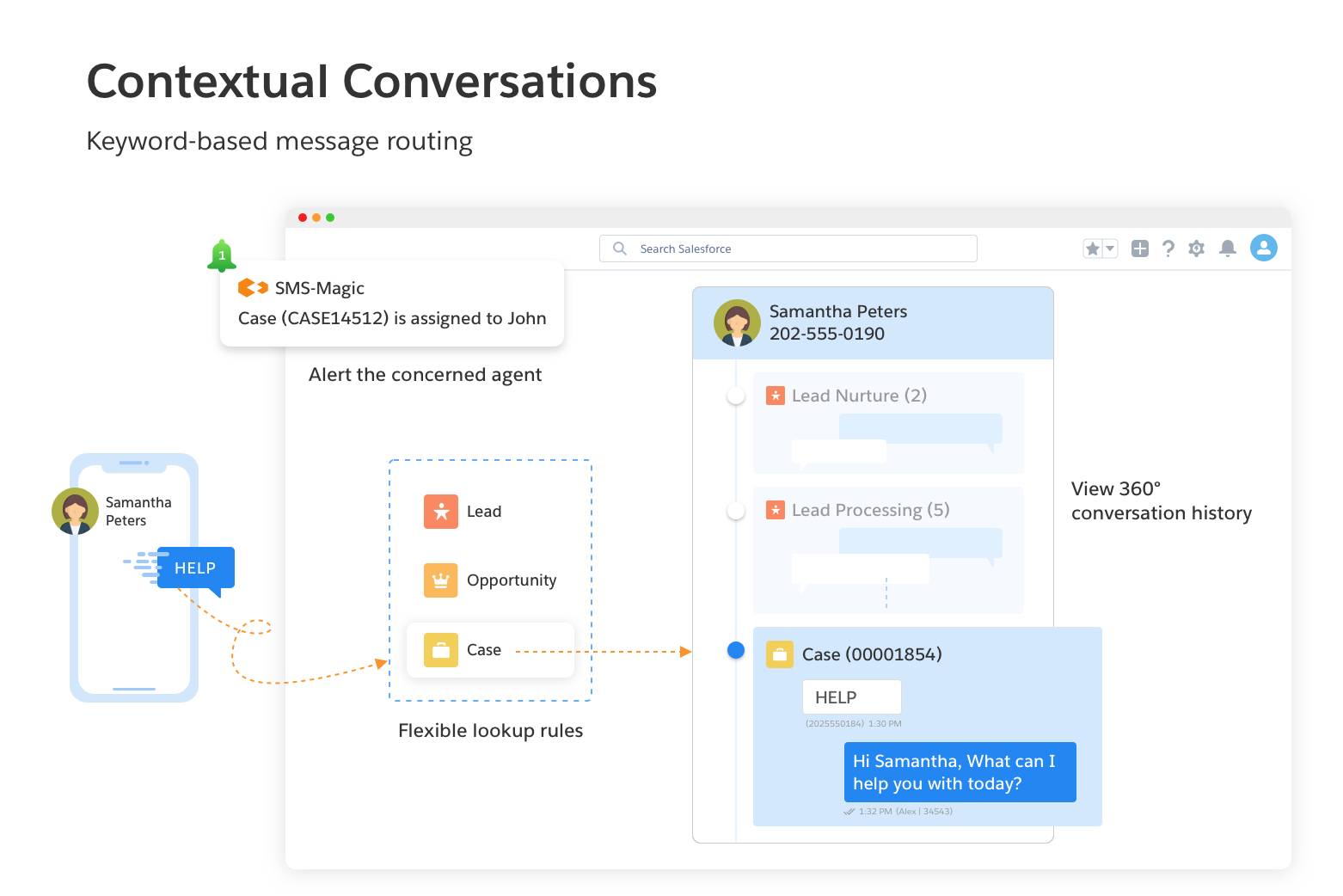Select the Case briefcase icon in rules
The image size is (1343, 896).
coord(441,650)
